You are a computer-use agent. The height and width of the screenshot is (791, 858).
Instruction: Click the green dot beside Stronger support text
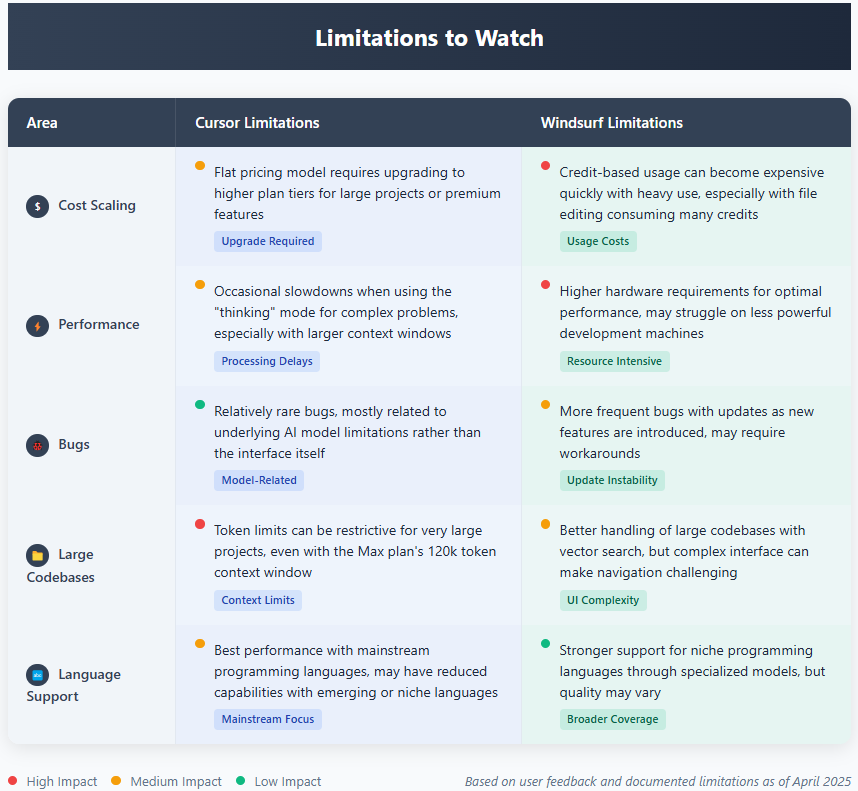pos(545,643)
